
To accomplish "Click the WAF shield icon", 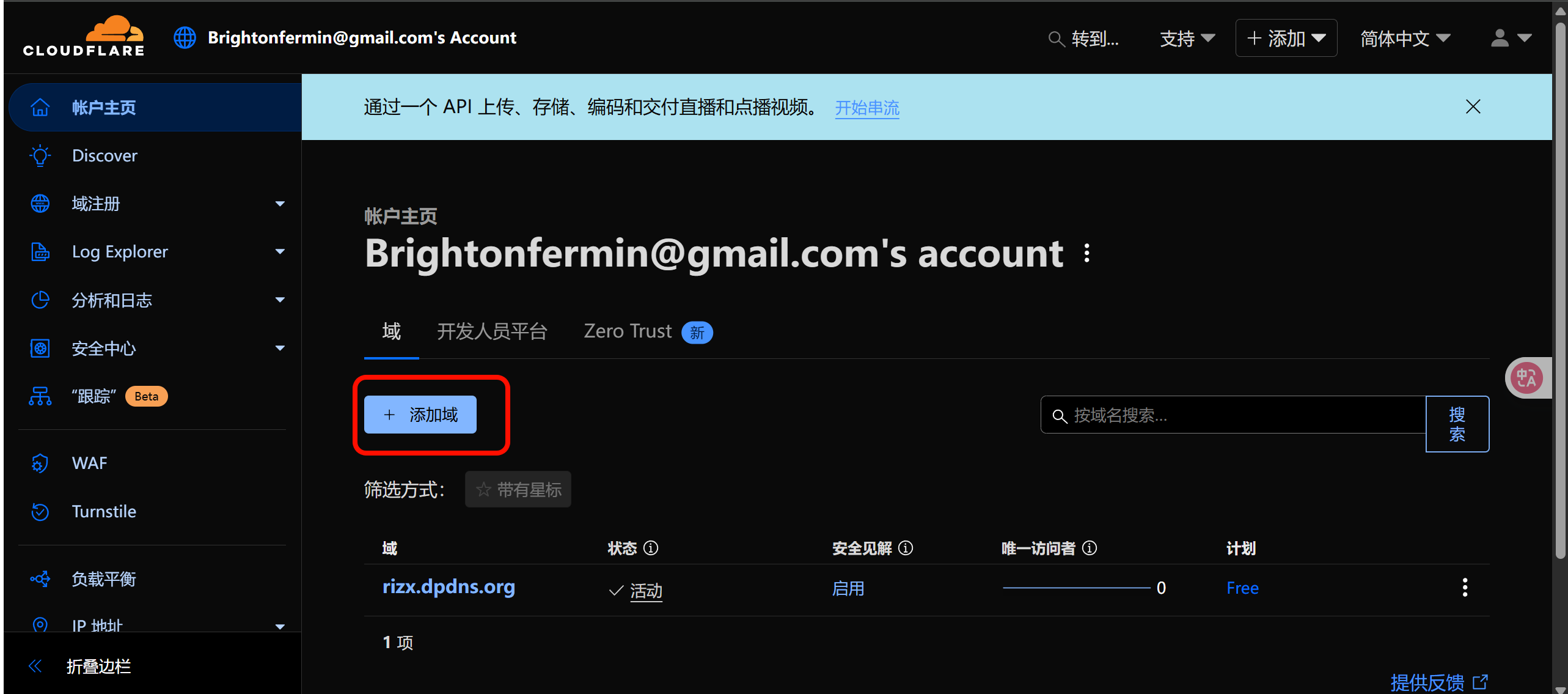I will (x=40, y=463).
